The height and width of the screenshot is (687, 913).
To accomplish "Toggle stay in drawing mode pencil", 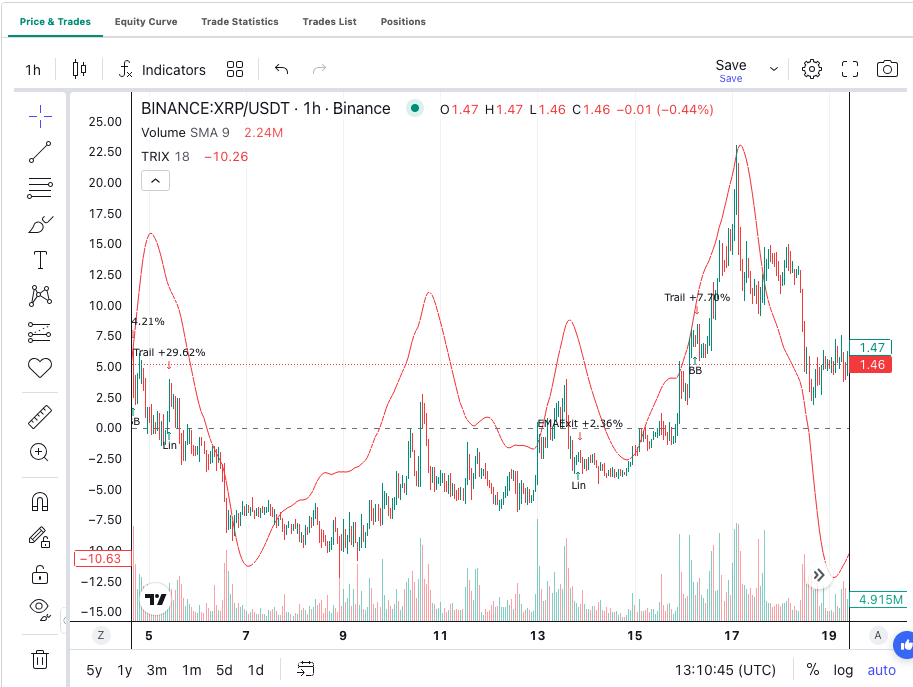I will point(40,537).
